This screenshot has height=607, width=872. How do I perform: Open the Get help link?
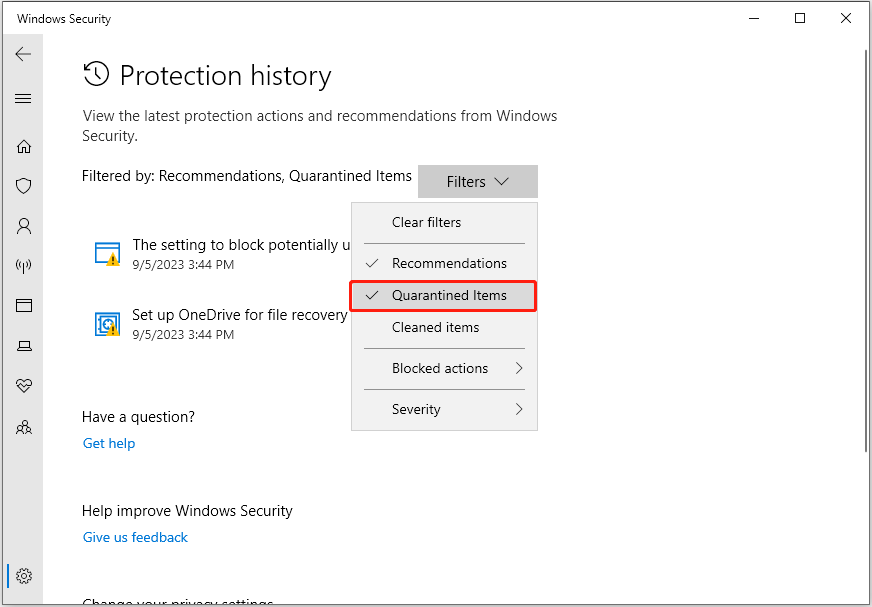click(x=108, y=443)
